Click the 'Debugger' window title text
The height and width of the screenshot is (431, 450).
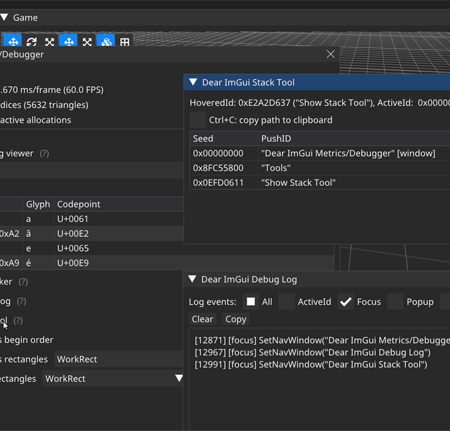23,54
